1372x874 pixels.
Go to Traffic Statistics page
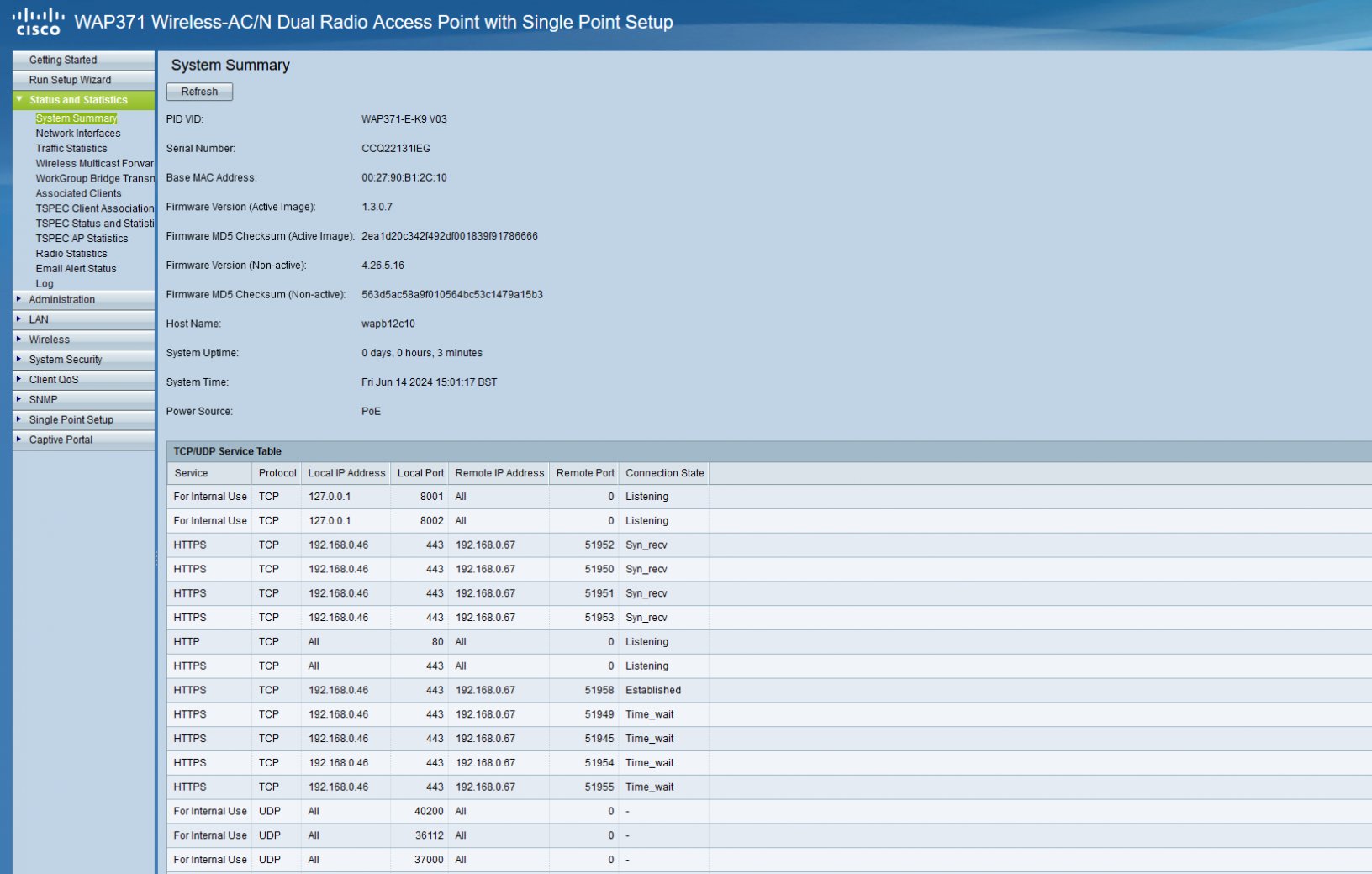[x=71, y=149]
